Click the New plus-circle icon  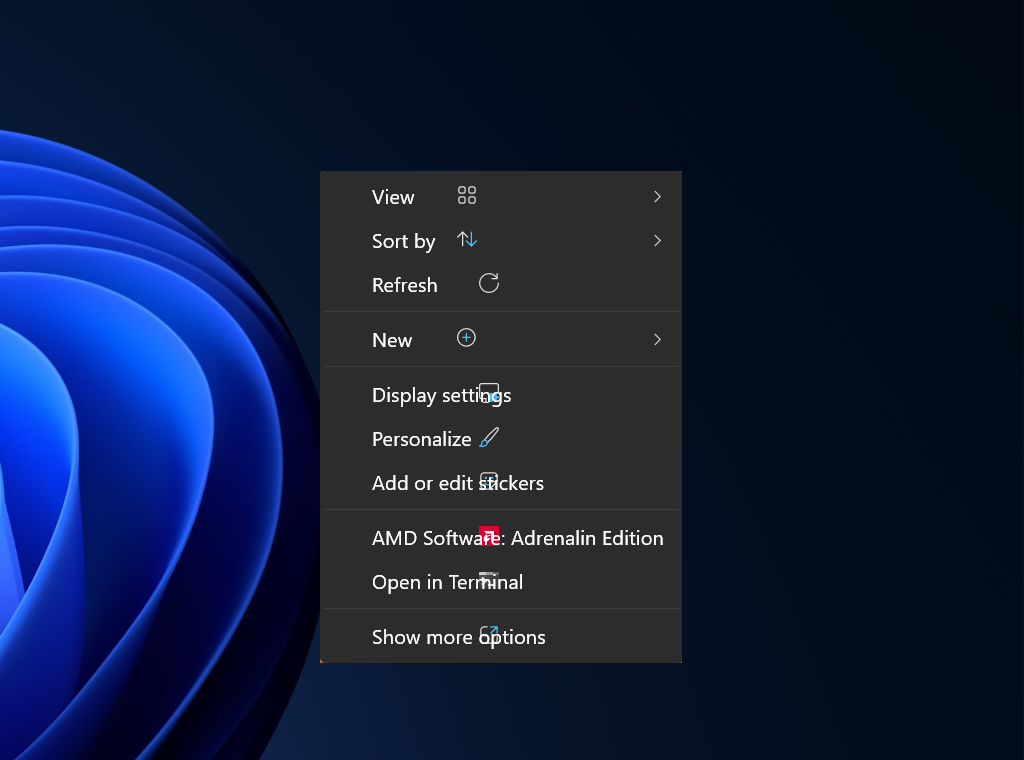pyautogui.click(x=466, y=338)
